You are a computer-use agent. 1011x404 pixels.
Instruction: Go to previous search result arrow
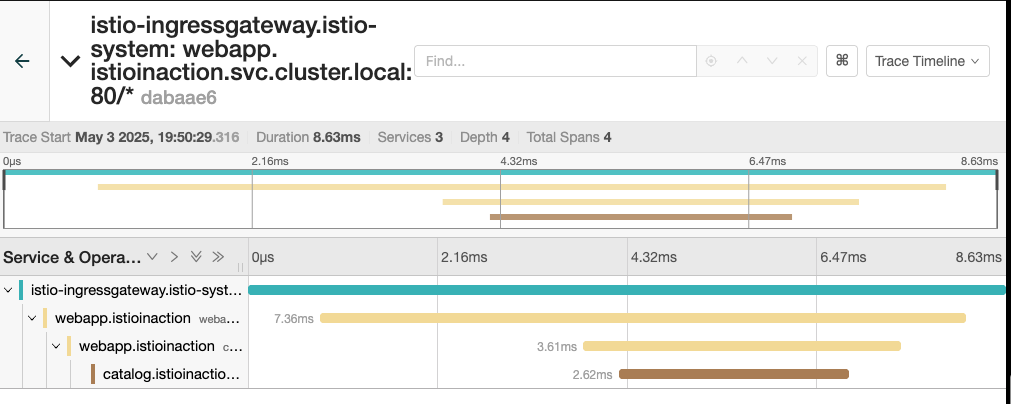tap(741, 61)
